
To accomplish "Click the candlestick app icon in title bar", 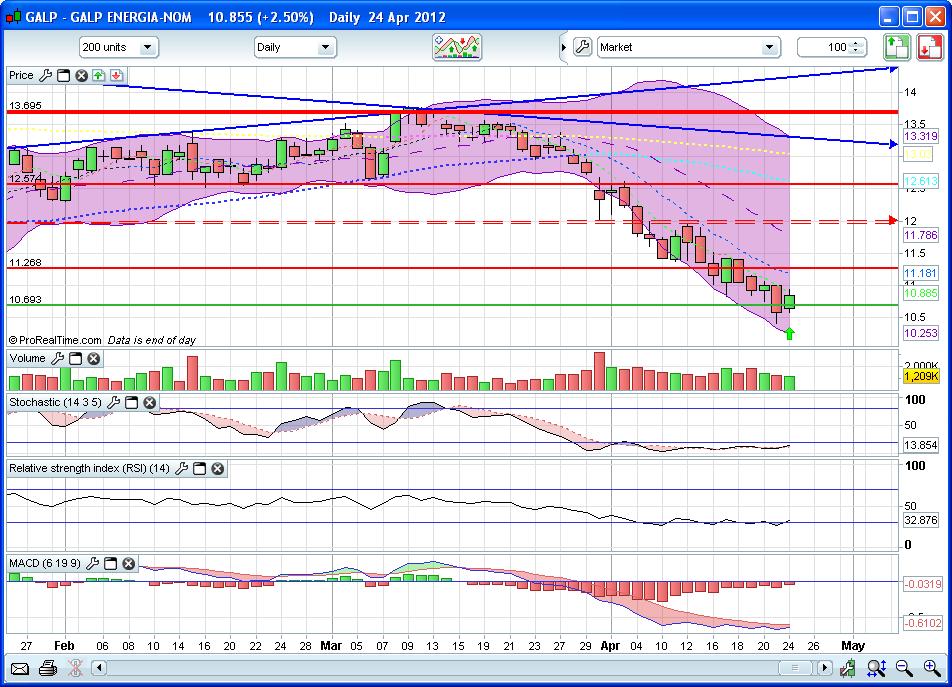I will pos(13,17).
